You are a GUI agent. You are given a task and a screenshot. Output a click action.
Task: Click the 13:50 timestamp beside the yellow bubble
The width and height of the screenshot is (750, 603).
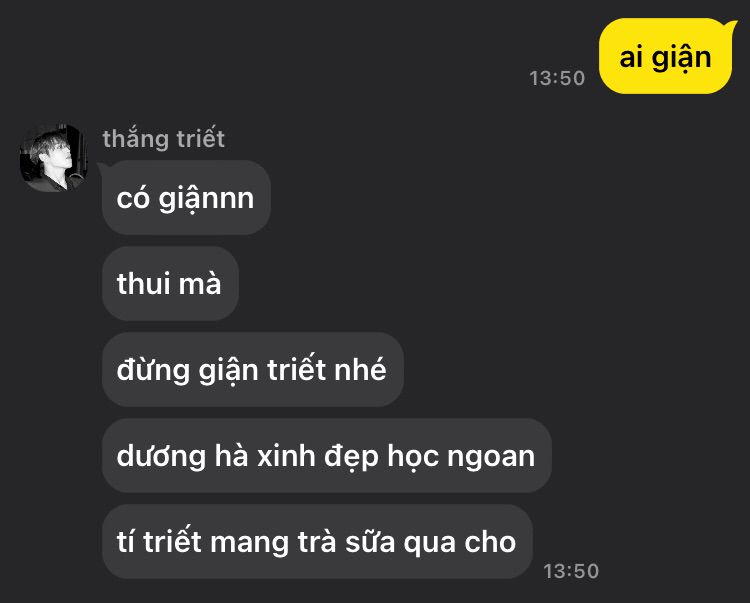557,78
